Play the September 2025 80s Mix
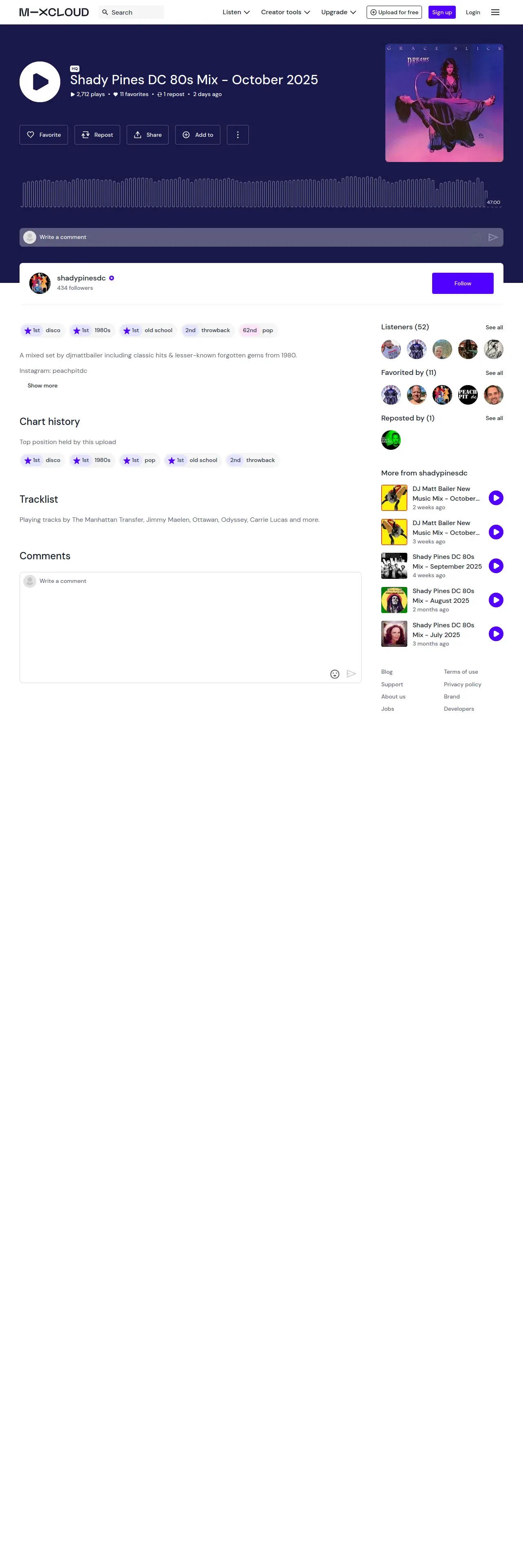This screenshot has width=523, height=1568. pyautogui.click(x=496, y=566)
